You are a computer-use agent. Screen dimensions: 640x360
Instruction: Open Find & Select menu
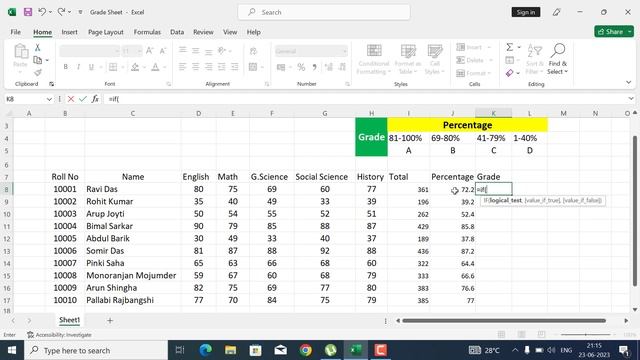[558, 60]
